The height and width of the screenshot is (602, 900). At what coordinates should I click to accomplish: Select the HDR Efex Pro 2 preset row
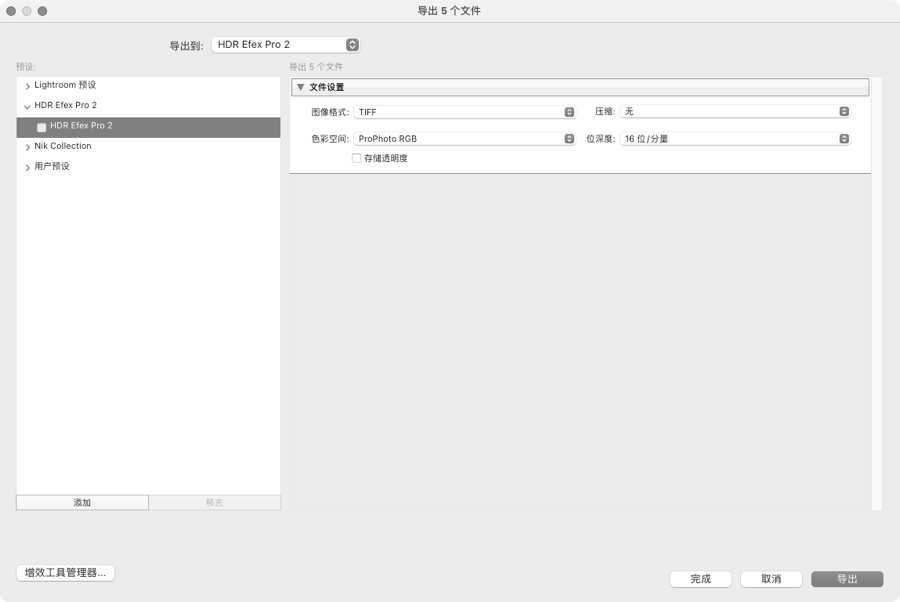coord(148,127)
